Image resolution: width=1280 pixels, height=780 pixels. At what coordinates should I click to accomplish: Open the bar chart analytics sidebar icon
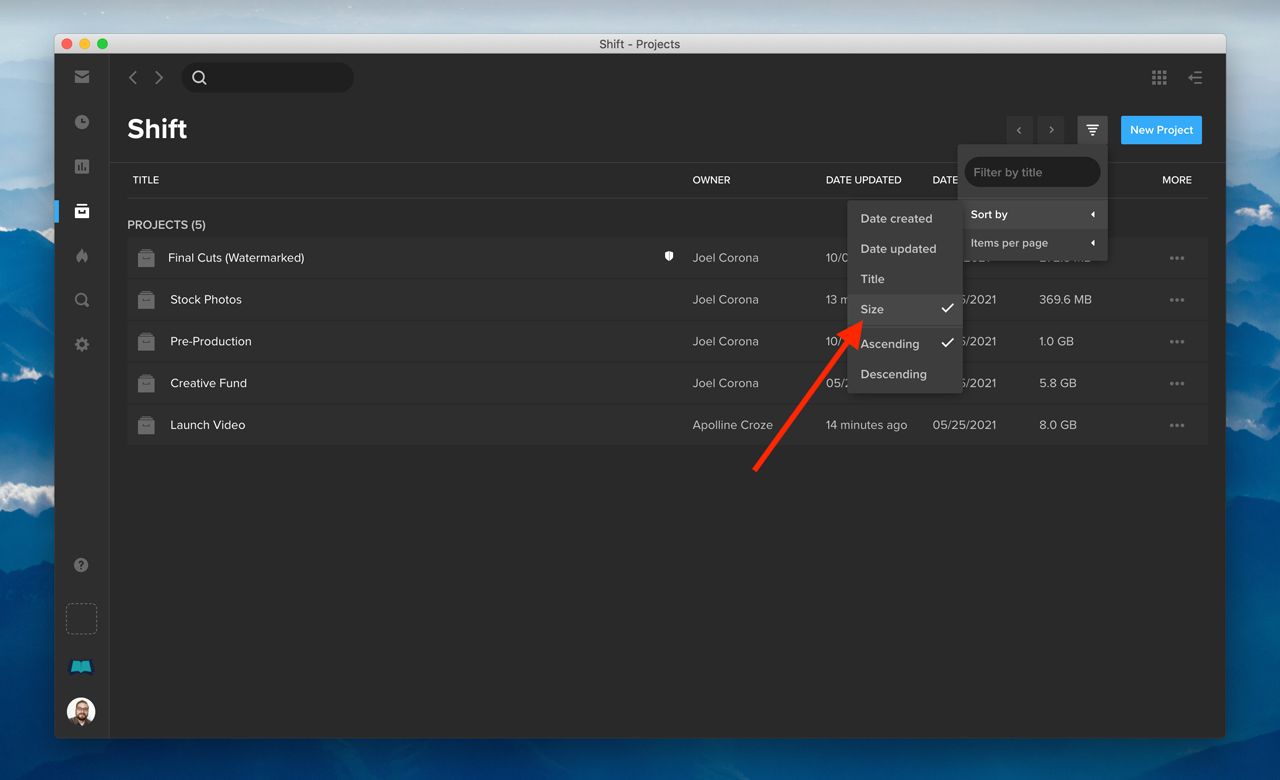(x=82, y=166)
